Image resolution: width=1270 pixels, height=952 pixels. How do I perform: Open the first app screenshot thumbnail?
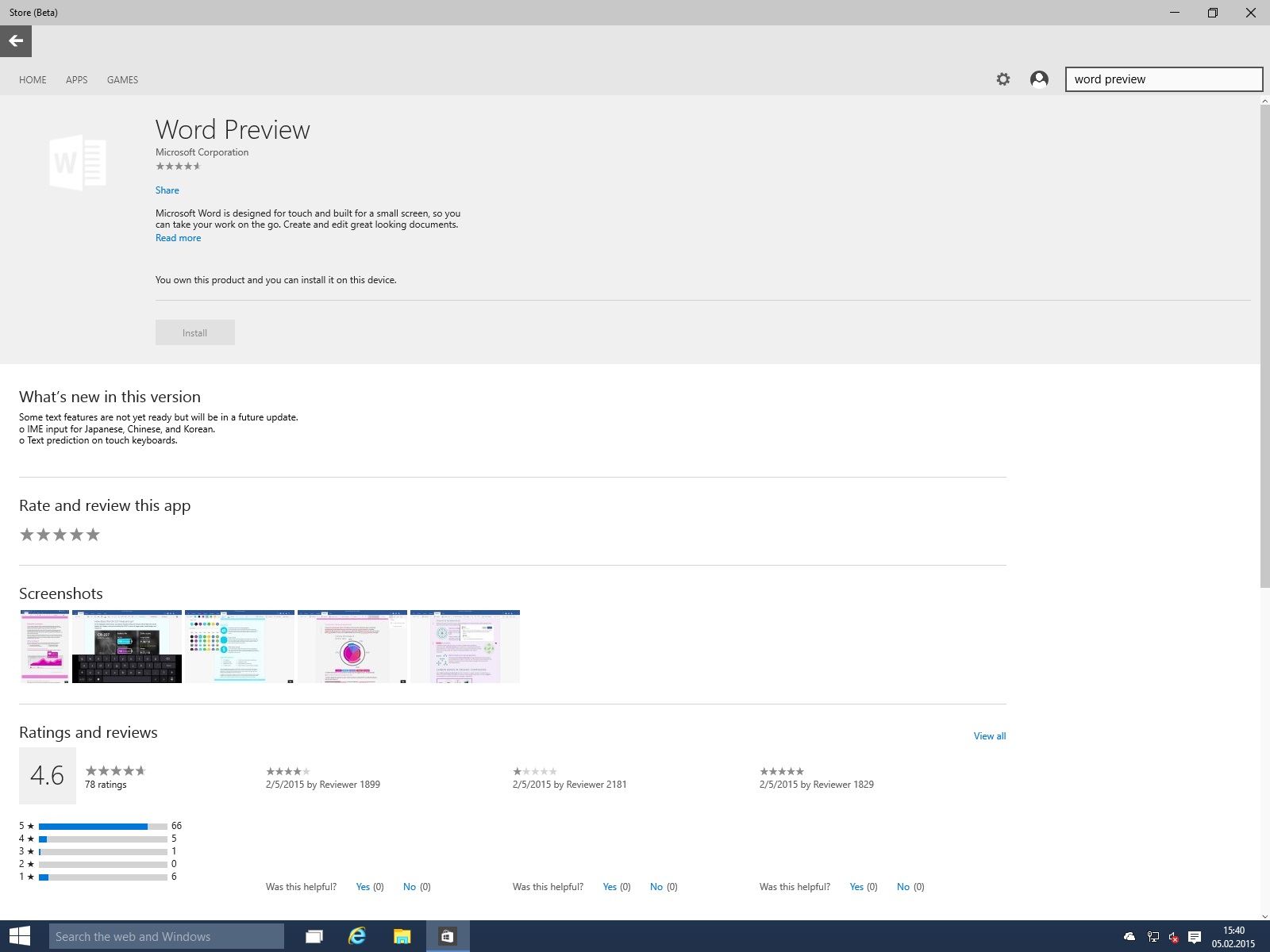coord(44,647)
